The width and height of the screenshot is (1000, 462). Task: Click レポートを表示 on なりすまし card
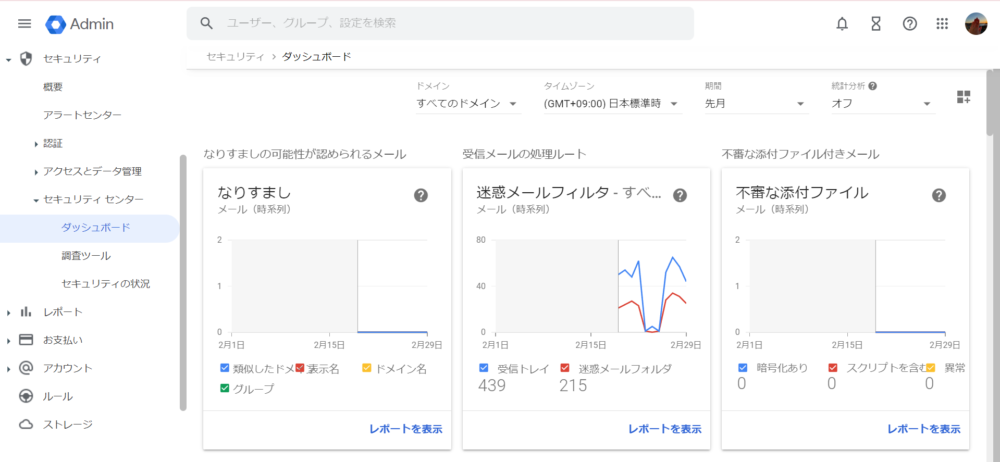click(406, 429)
